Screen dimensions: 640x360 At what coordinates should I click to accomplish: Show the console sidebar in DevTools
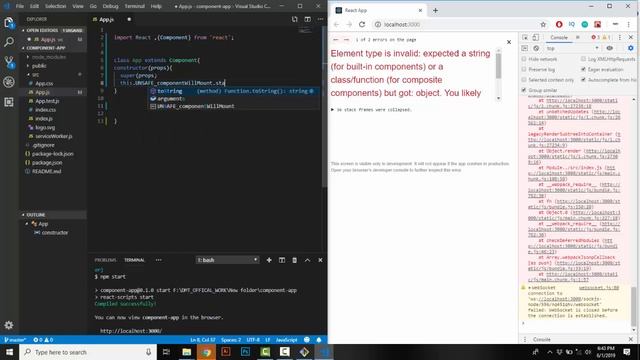525,48
